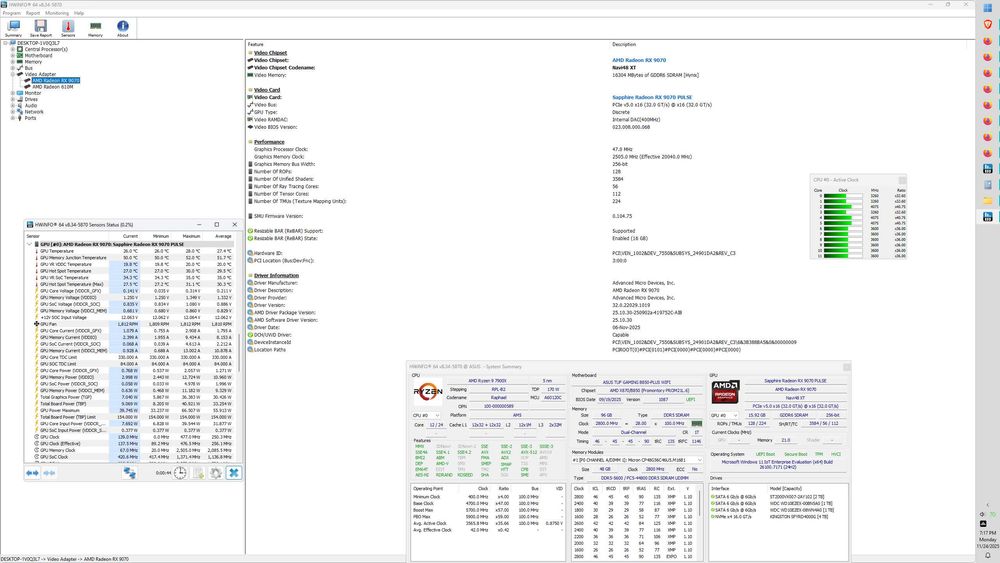Image resolution: width=1000 pixels, height=563 pixels.
Task: Expand the Motherboard tree node
Action: (x=12, y=55)
